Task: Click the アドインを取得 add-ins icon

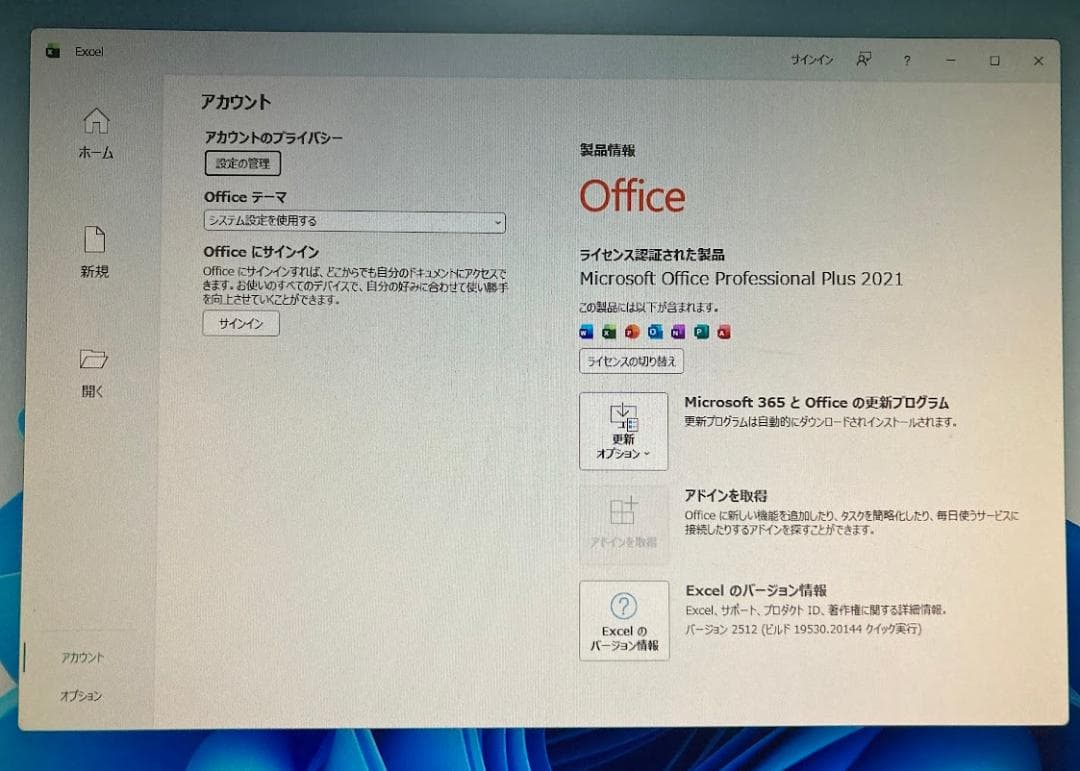Action: pos(624,512)
